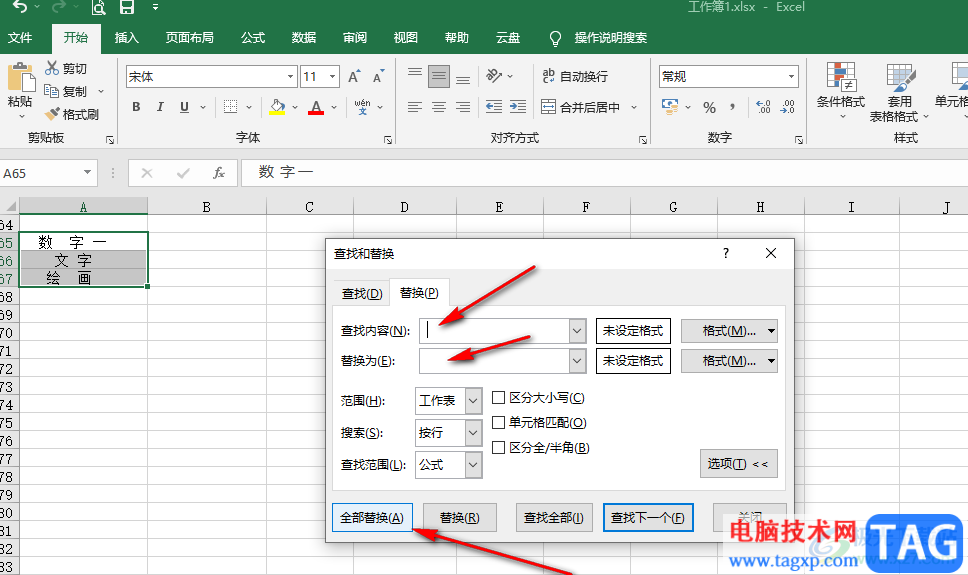
Task: Click the Undo arrow icon
Action: tap(20, 7)
